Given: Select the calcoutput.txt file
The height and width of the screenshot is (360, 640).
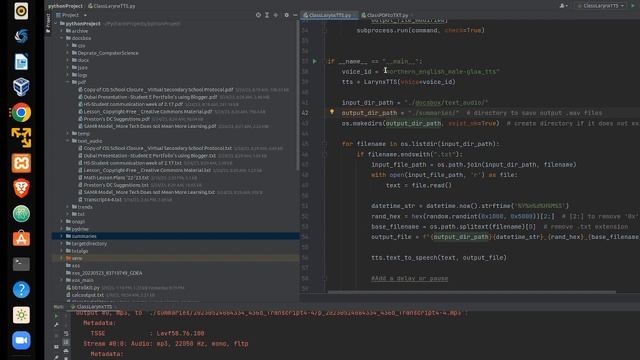Looking at the screenshot, I should [x=88, y=295].
